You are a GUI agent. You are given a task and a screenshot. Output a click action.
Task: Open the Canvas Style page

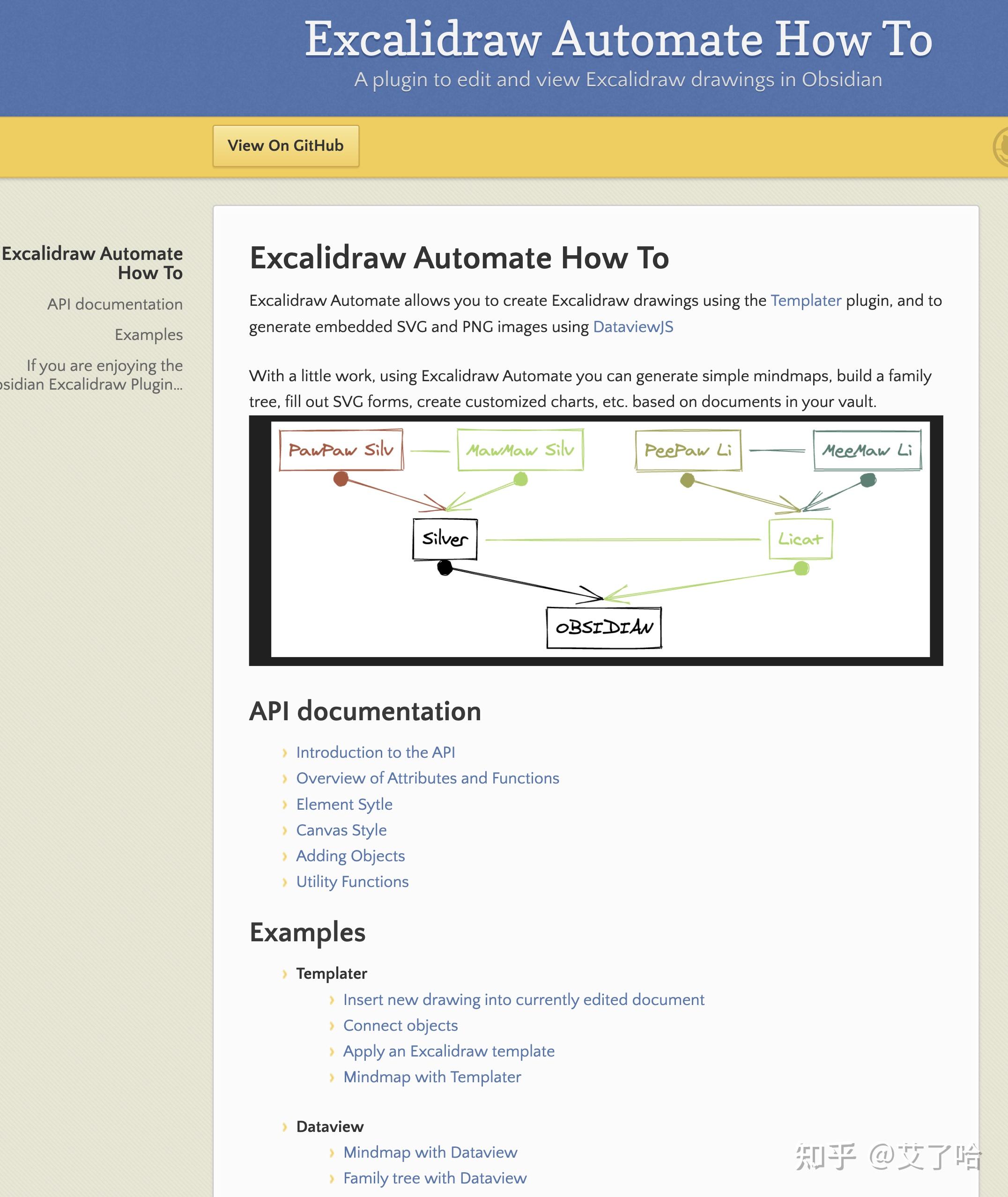coord(341,830)
